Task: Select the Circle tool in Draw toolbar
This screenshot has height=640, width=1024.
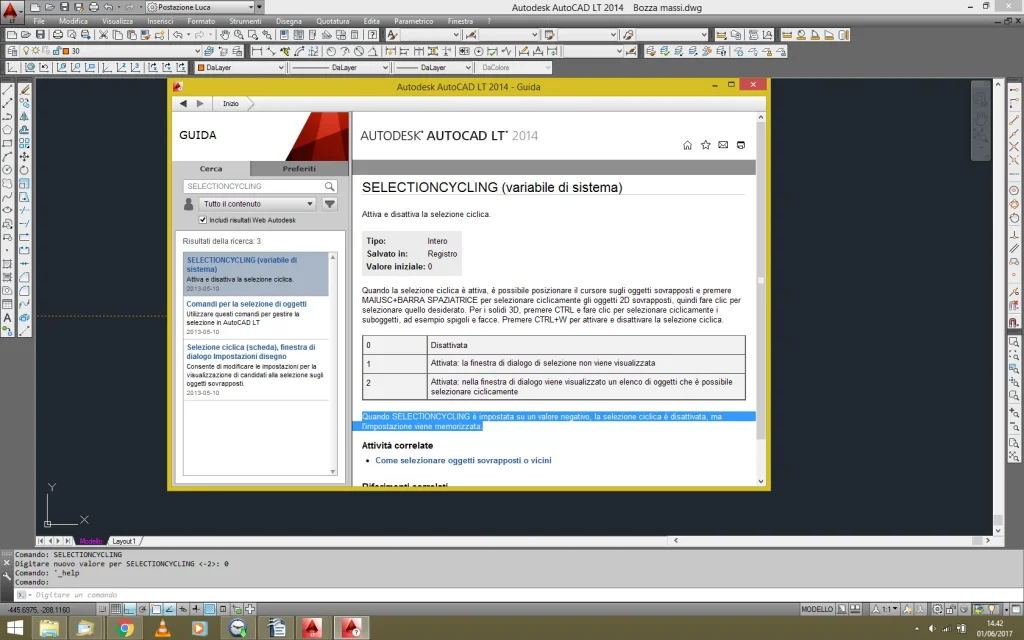Action: pyautogui.click(x=7, y=170)
